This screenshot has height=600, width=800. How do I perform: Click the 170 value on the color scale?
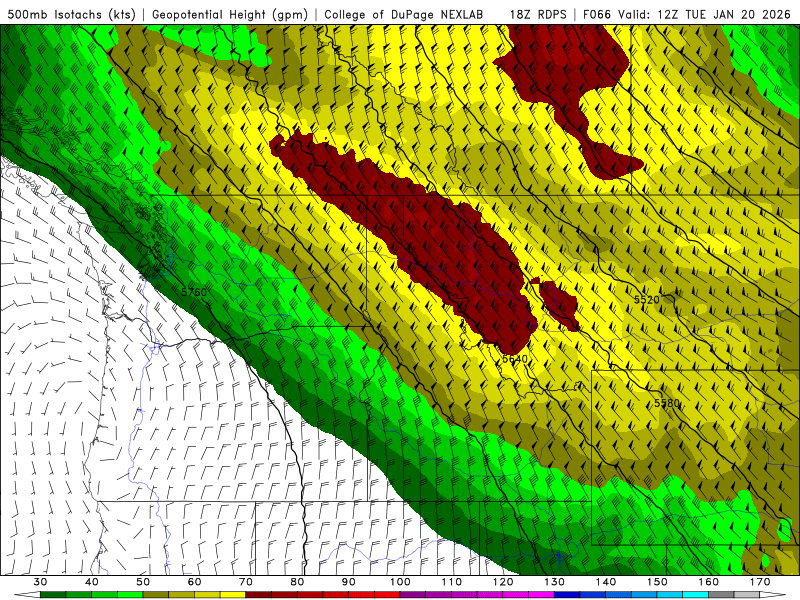(x=760, y=582)
